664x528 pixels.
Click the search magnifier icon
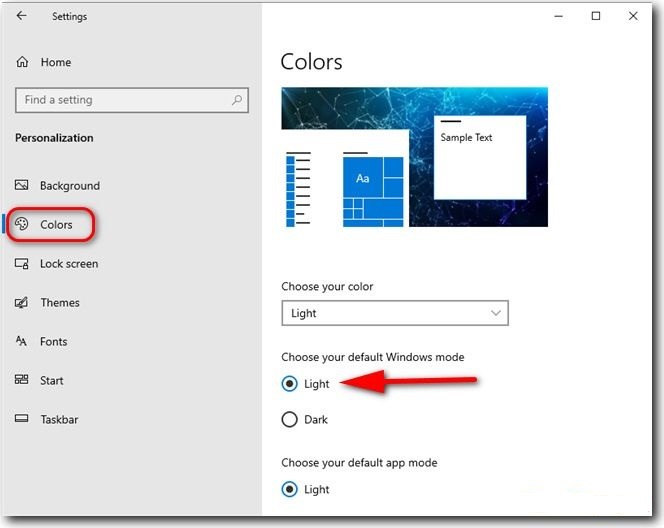[x=237, y=100]
